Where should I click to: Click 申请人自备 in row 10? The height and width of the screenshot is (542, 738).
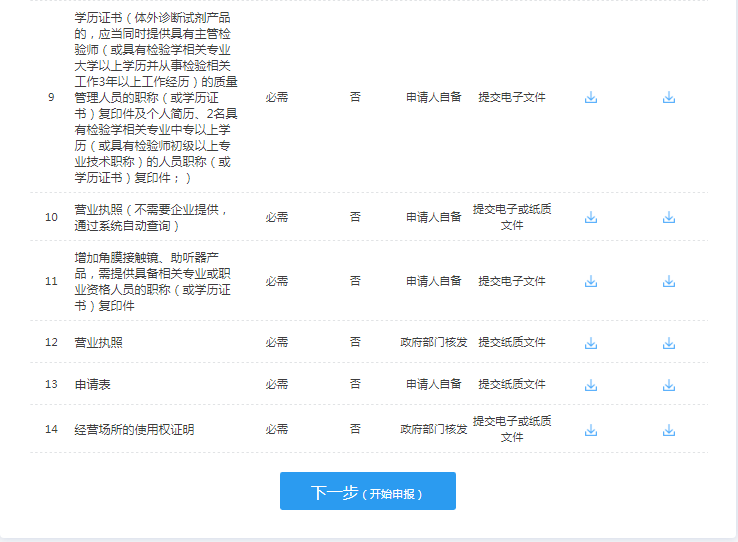point(433,217)
